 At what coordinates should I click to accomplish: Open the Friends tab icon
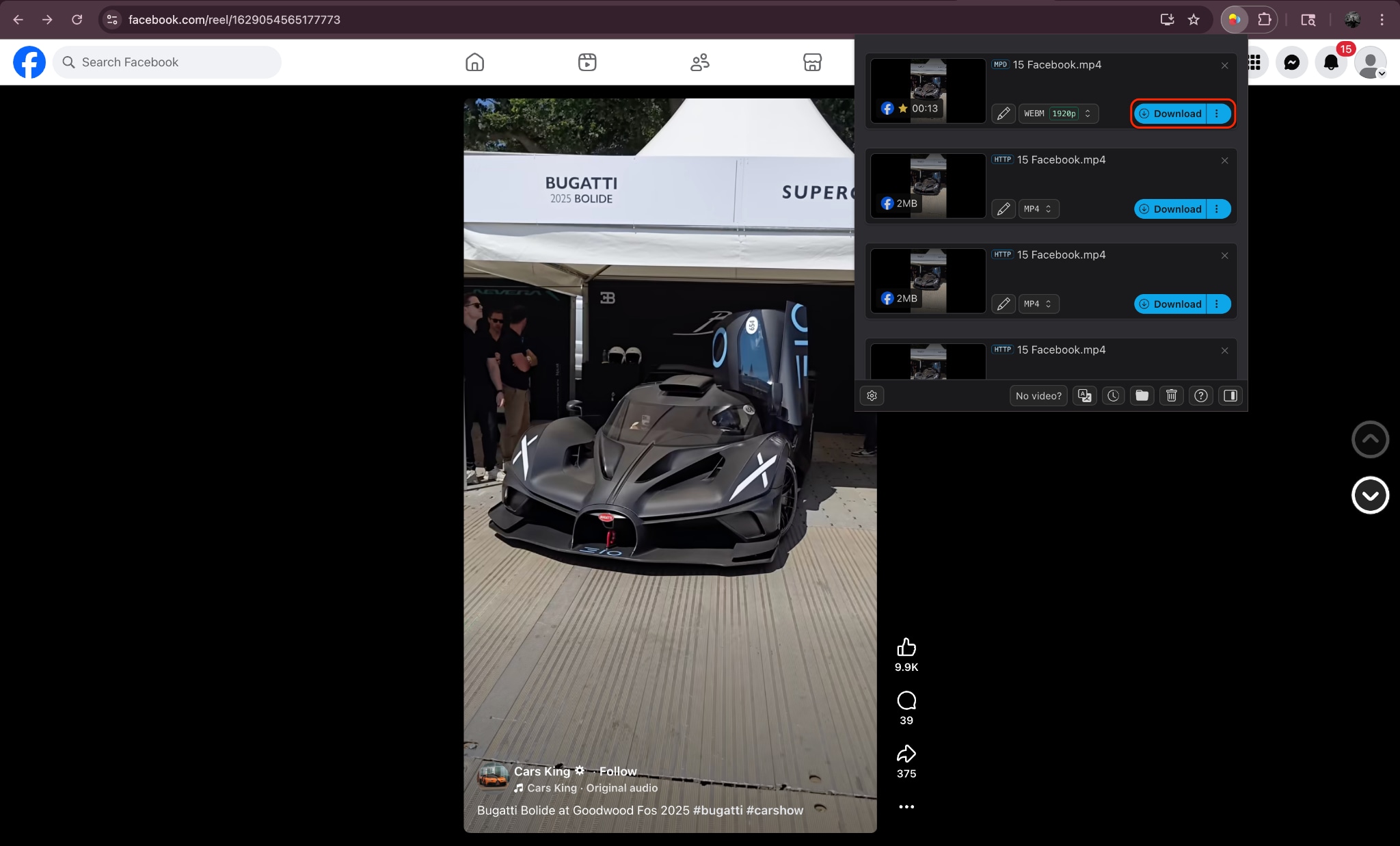700,62
